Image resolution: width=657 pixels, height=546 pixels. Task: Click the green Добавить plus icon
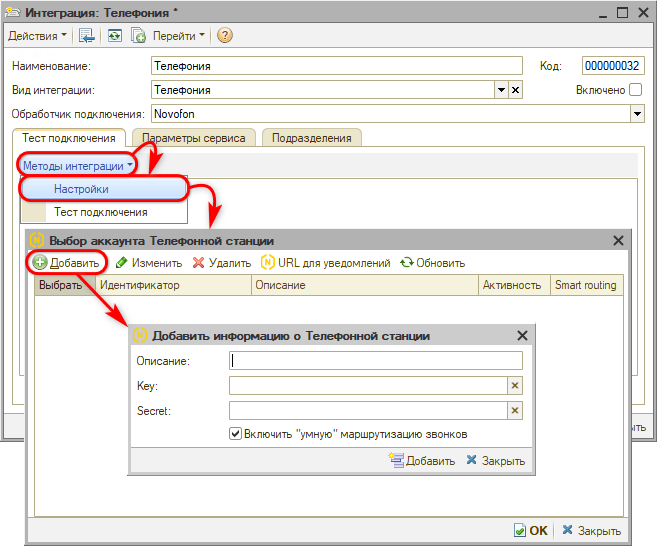pos(40,263)
